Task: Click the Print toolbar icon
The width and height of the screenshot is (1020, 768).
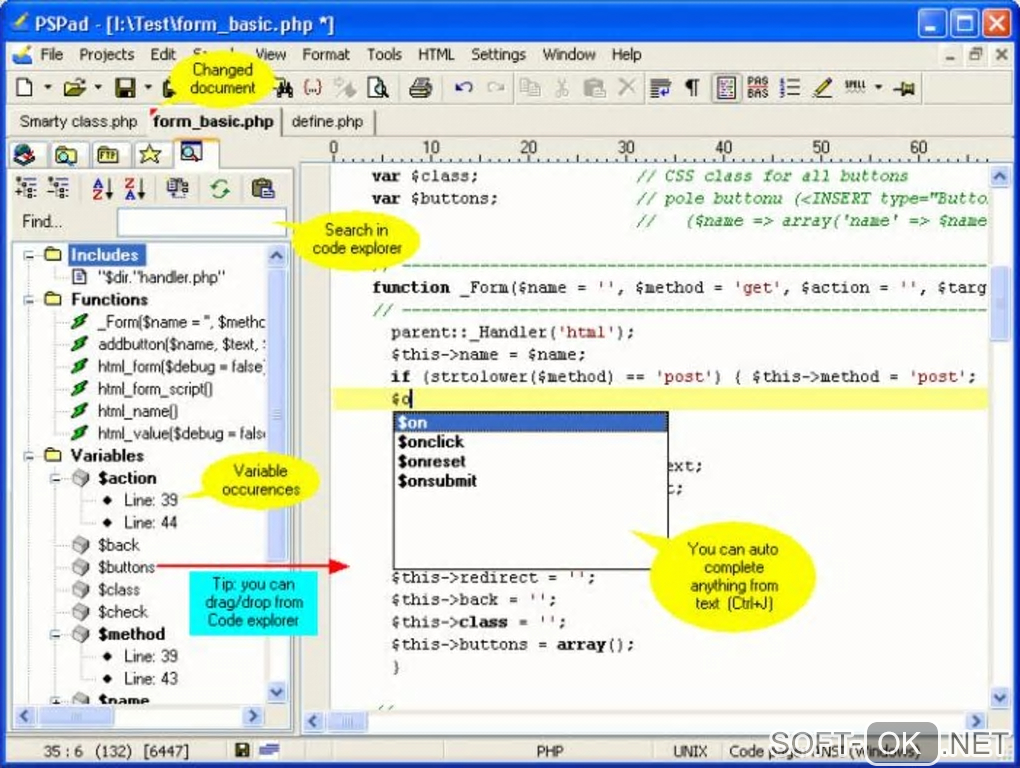Action: [420, 87]
